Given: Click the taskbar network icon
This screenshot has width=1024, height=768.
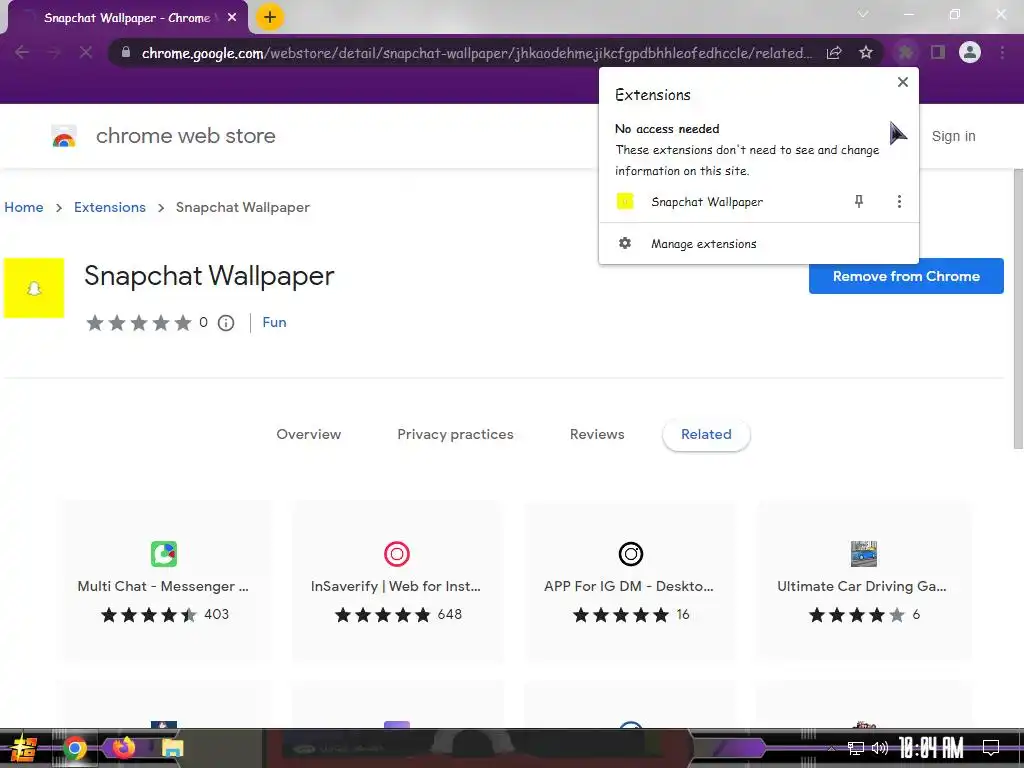Looking at the screenshot, I should tap(856, 748).
